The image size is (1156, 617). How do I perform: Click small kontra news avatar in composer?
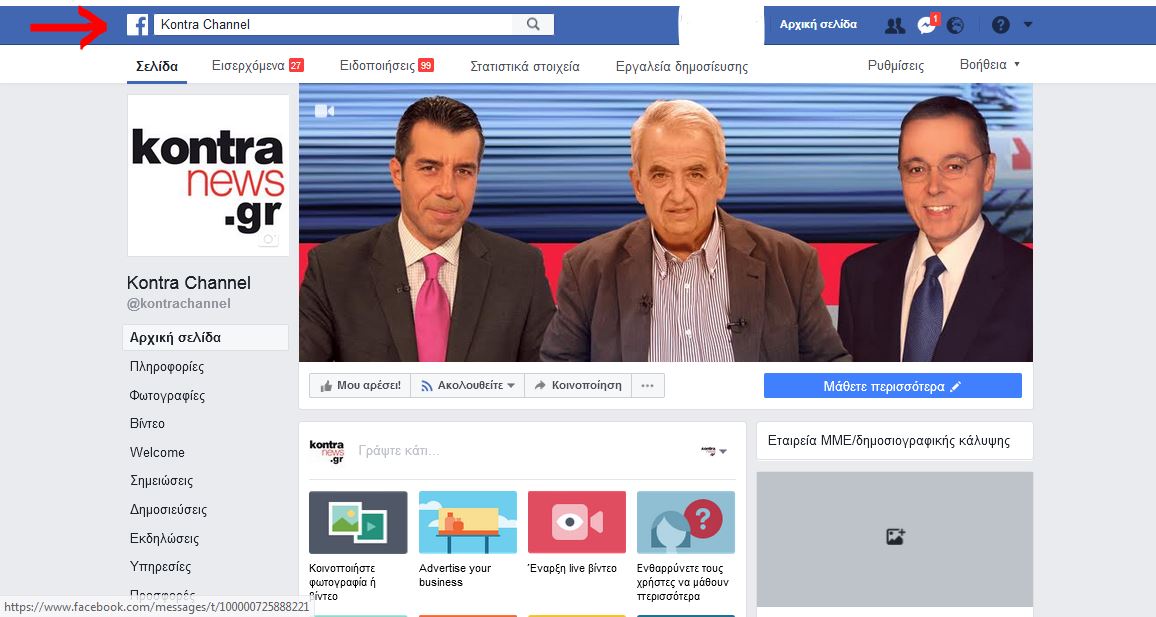(x=327, y=451)
